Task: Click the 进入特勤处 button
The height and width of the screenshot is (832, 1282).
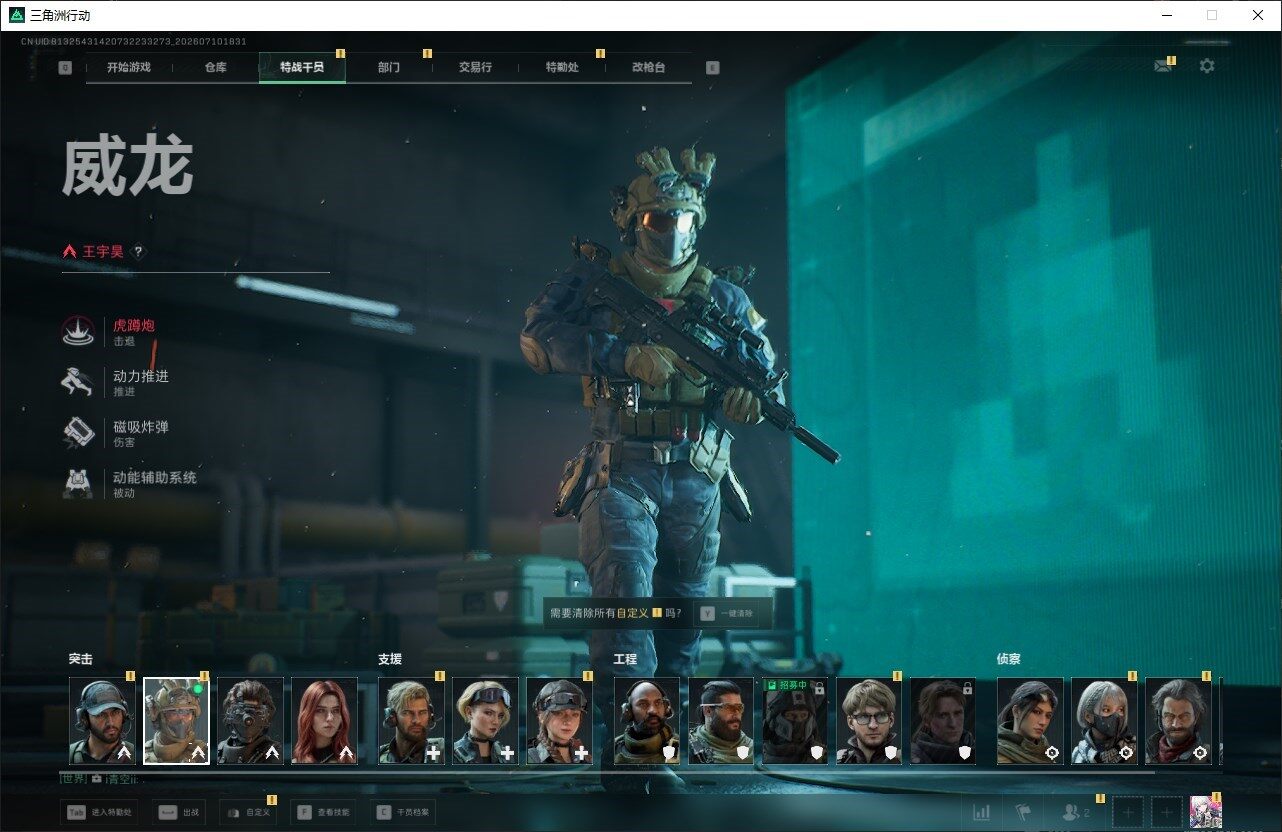Action: point(99,813)
